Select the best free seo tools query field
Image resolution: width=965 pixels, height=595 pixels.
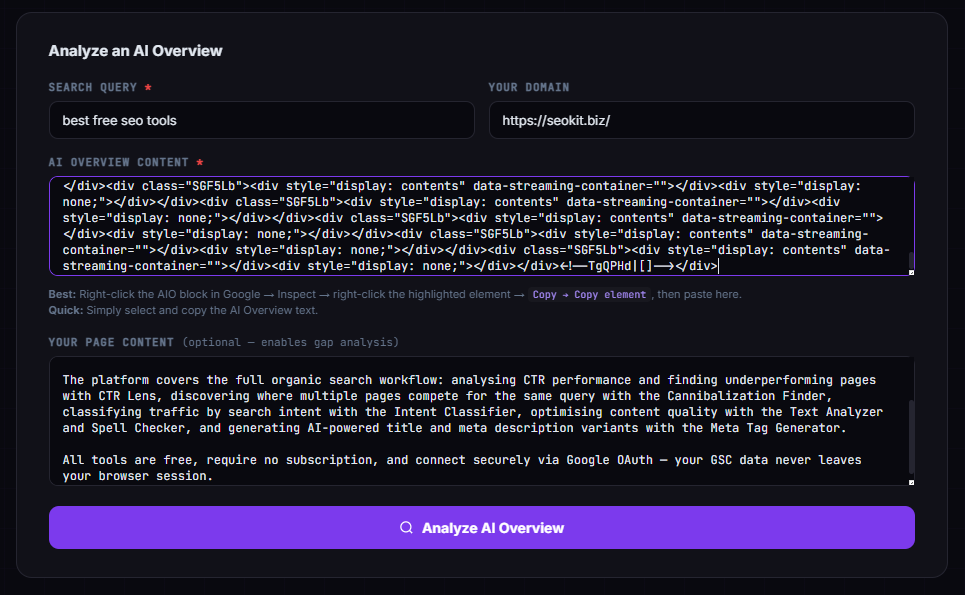click(x=262, y=119)
